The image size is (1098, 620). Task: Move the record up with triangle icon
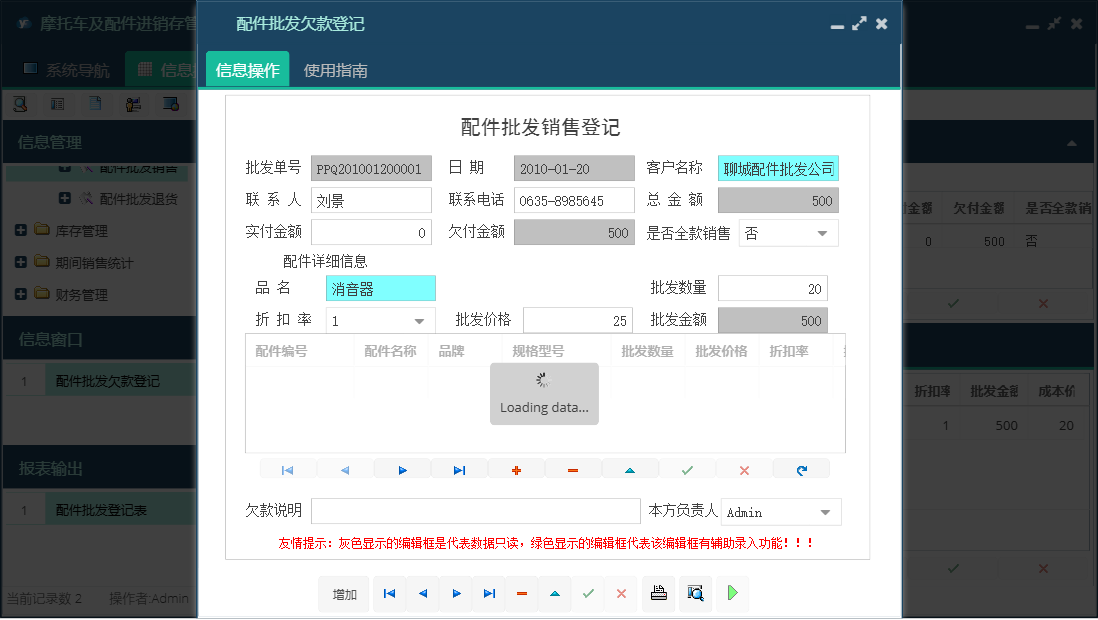pyautogui.click(x=630, y=468)
